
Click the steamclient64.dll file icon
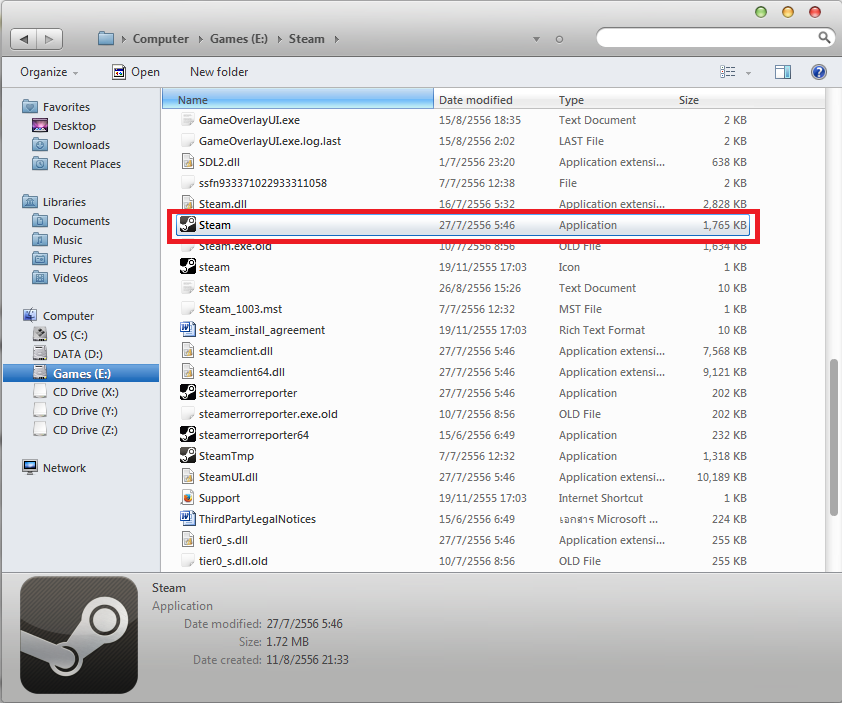point(187,372)
